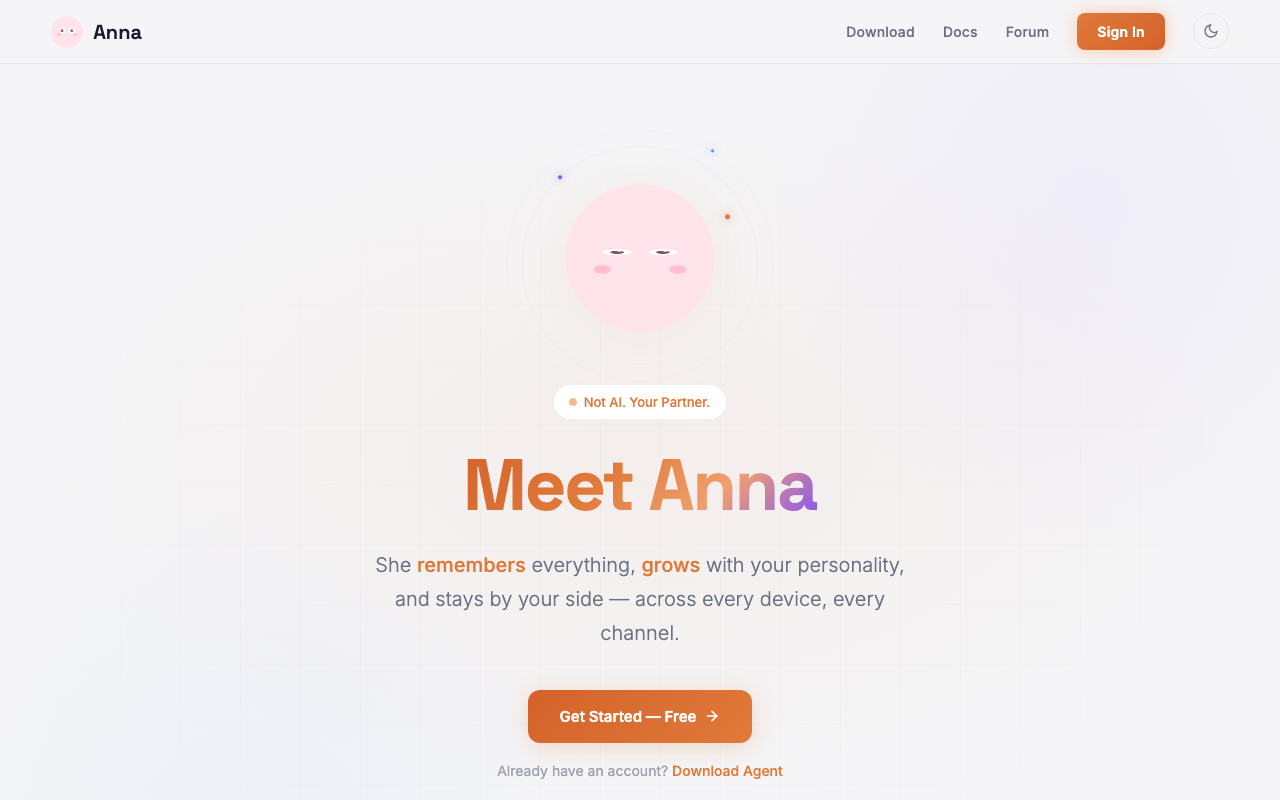Screen dimensions: 1280x800
Task: Click the highlighted word grows
Action: pos(671,565)
